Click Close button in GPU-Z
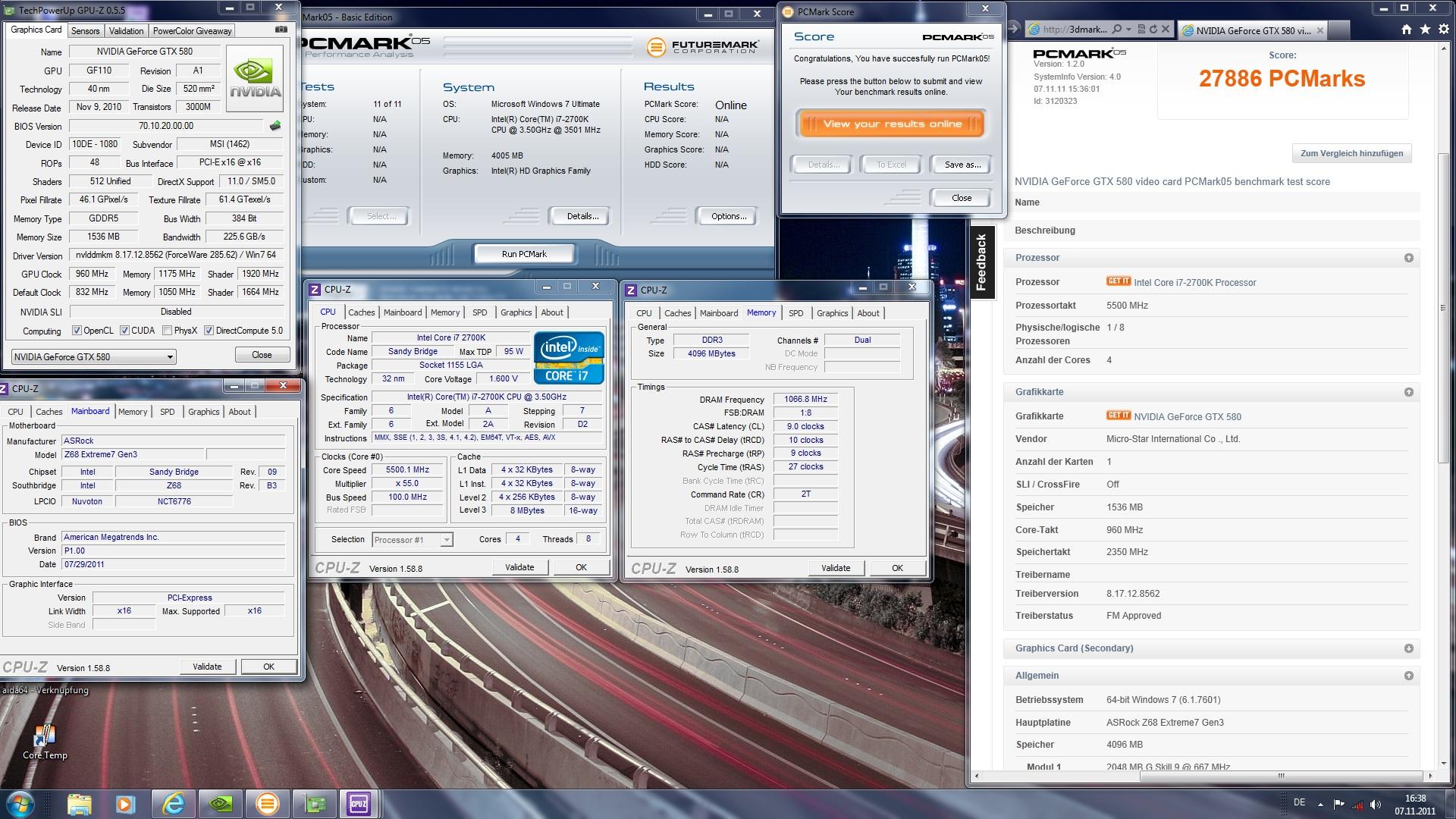Image resolution: width=1456 pixels, height=819 pixels. 262,355
